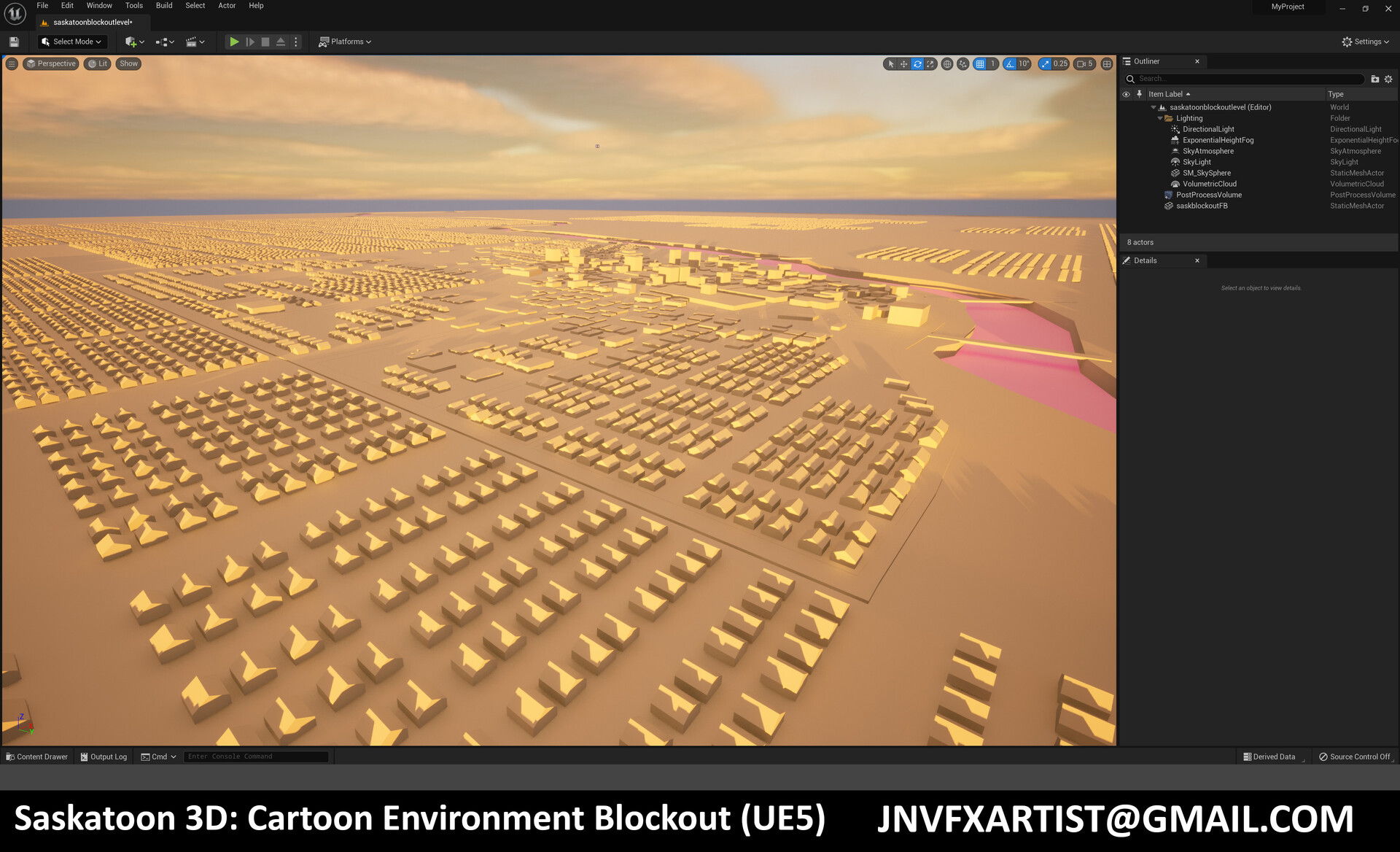Open the Select Mode dropdown

tap(71, 42)
